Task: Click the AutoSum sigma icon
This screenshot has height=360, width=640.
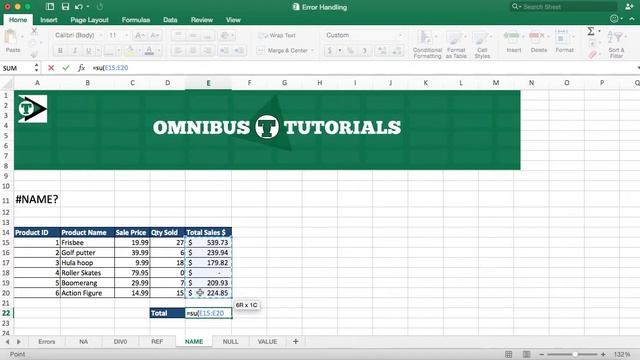Action: pyautogui.click(x=591, y=31)
